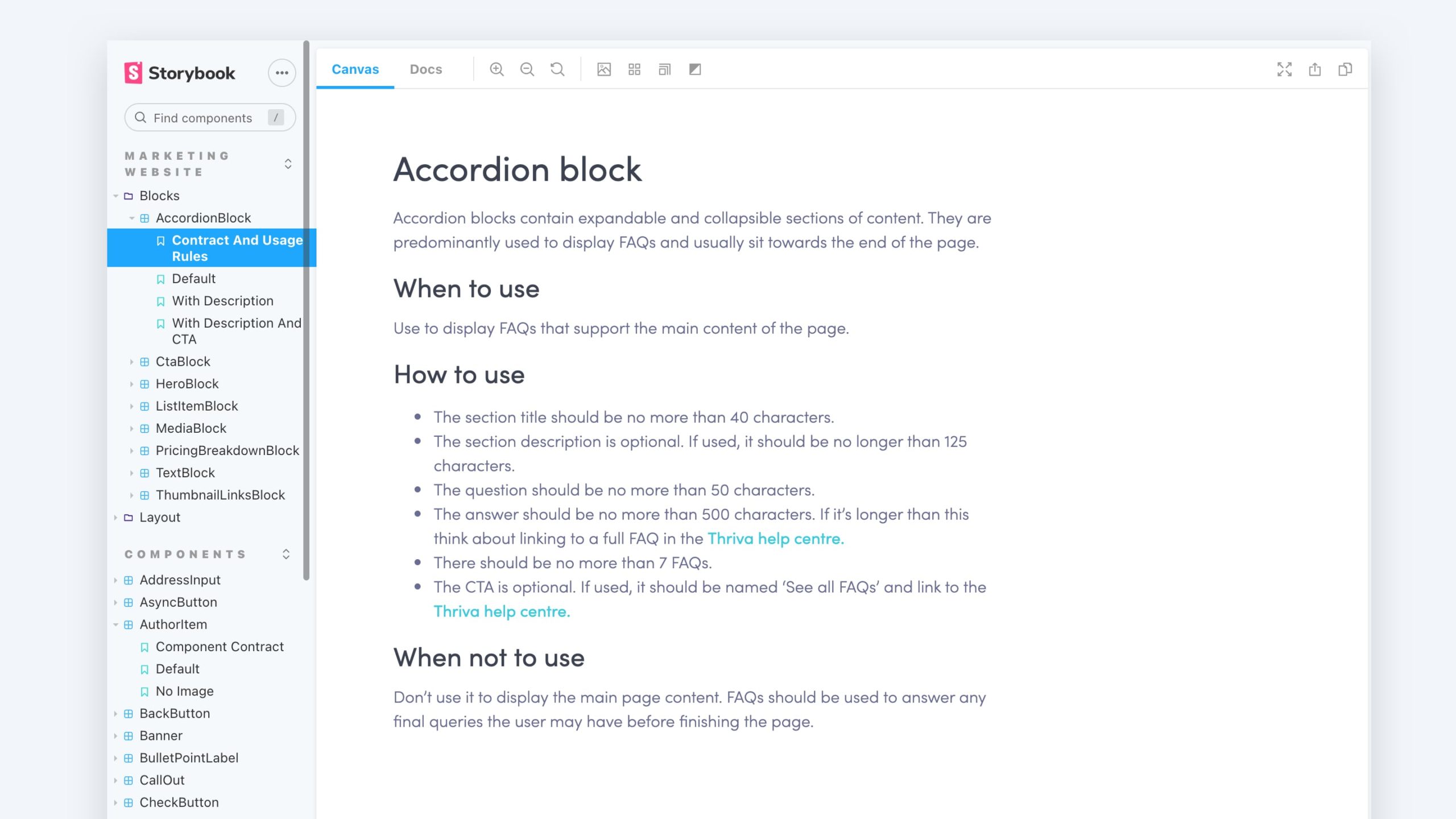Click the zoom in icon
Viewport: 1456px width, 819px height.
click(x=497, y=69)
